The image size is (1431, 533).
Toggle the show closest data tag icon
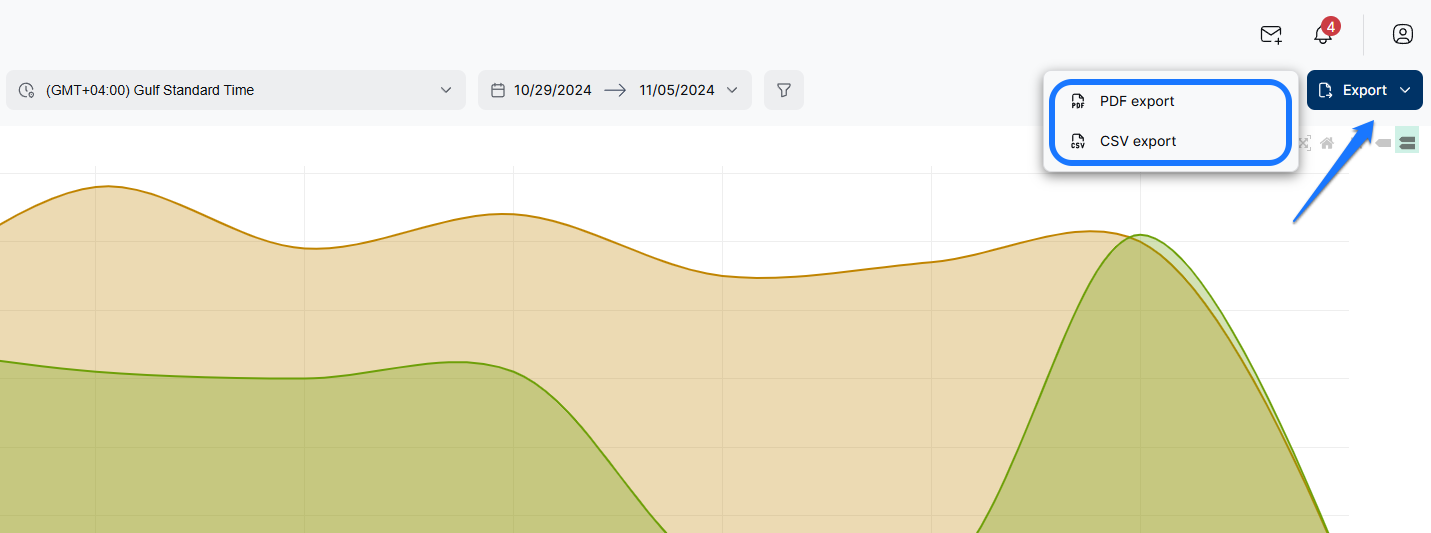click(1383, 143)
